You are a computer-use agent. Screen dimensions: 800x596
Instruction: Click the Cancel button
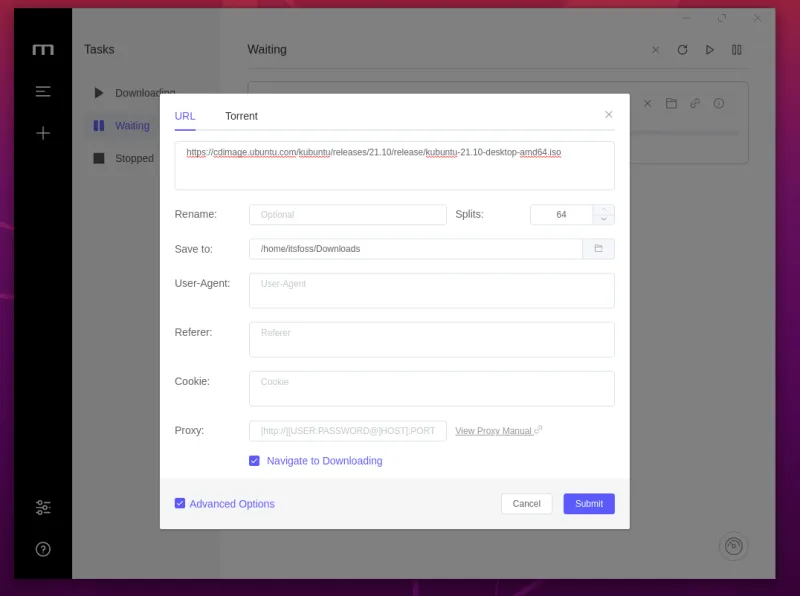(526, 504)
